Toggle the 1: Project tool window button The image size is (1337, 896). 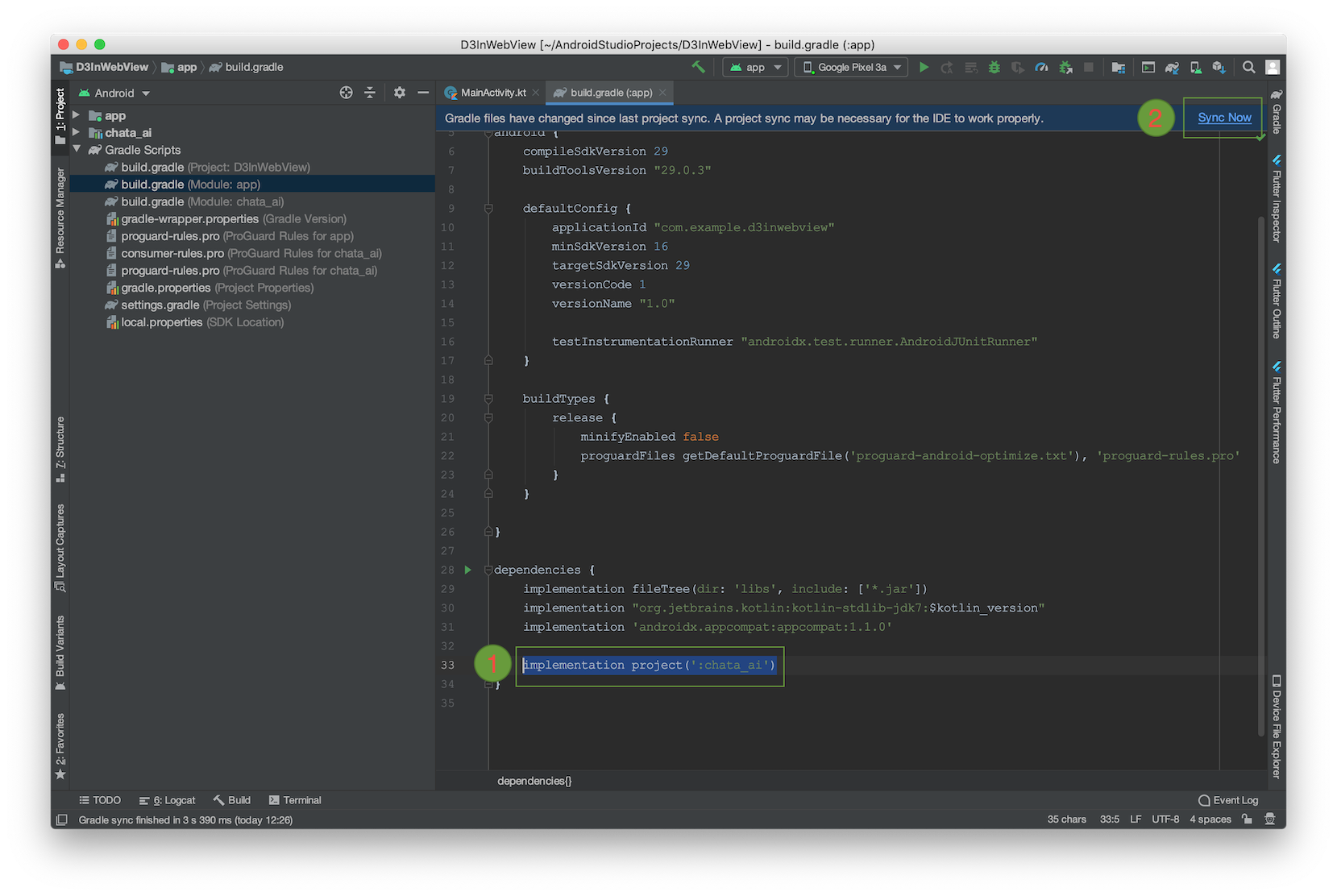60,116
